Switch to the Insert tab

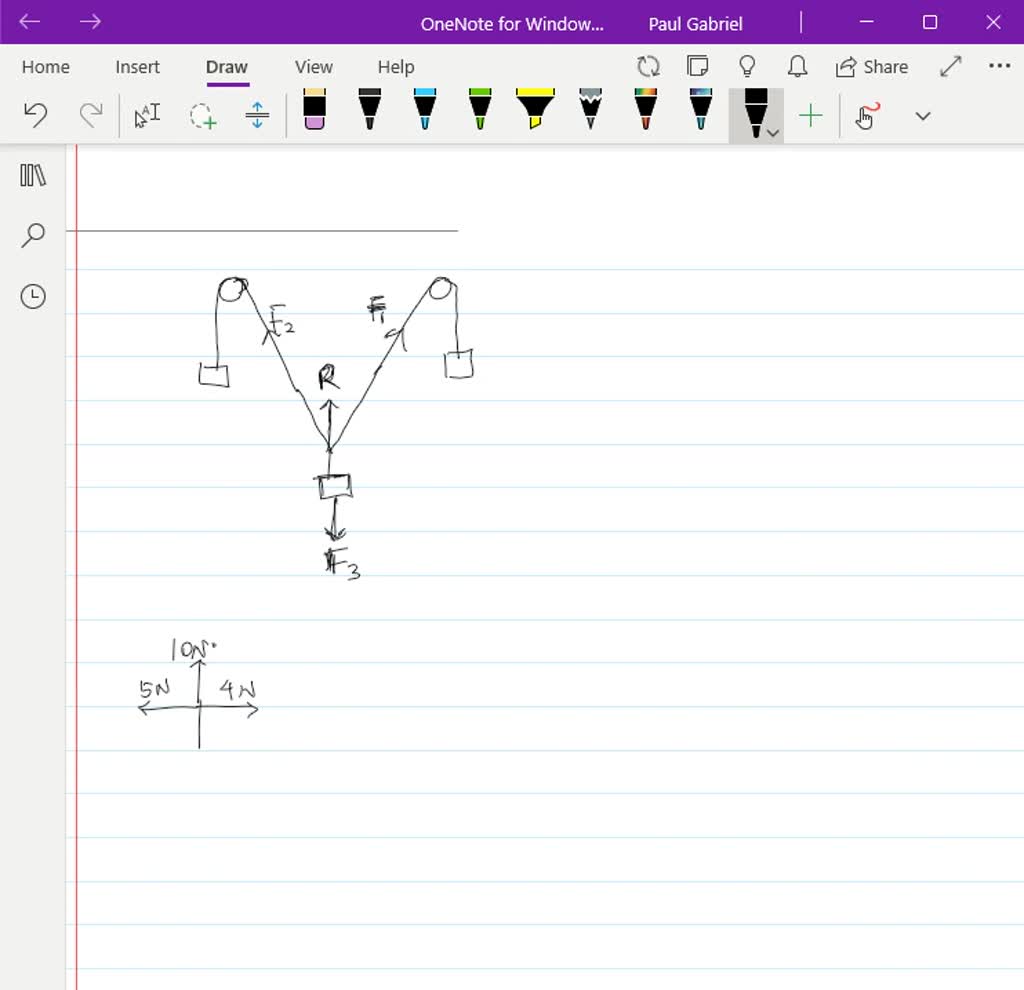click(x=137, y=66)
